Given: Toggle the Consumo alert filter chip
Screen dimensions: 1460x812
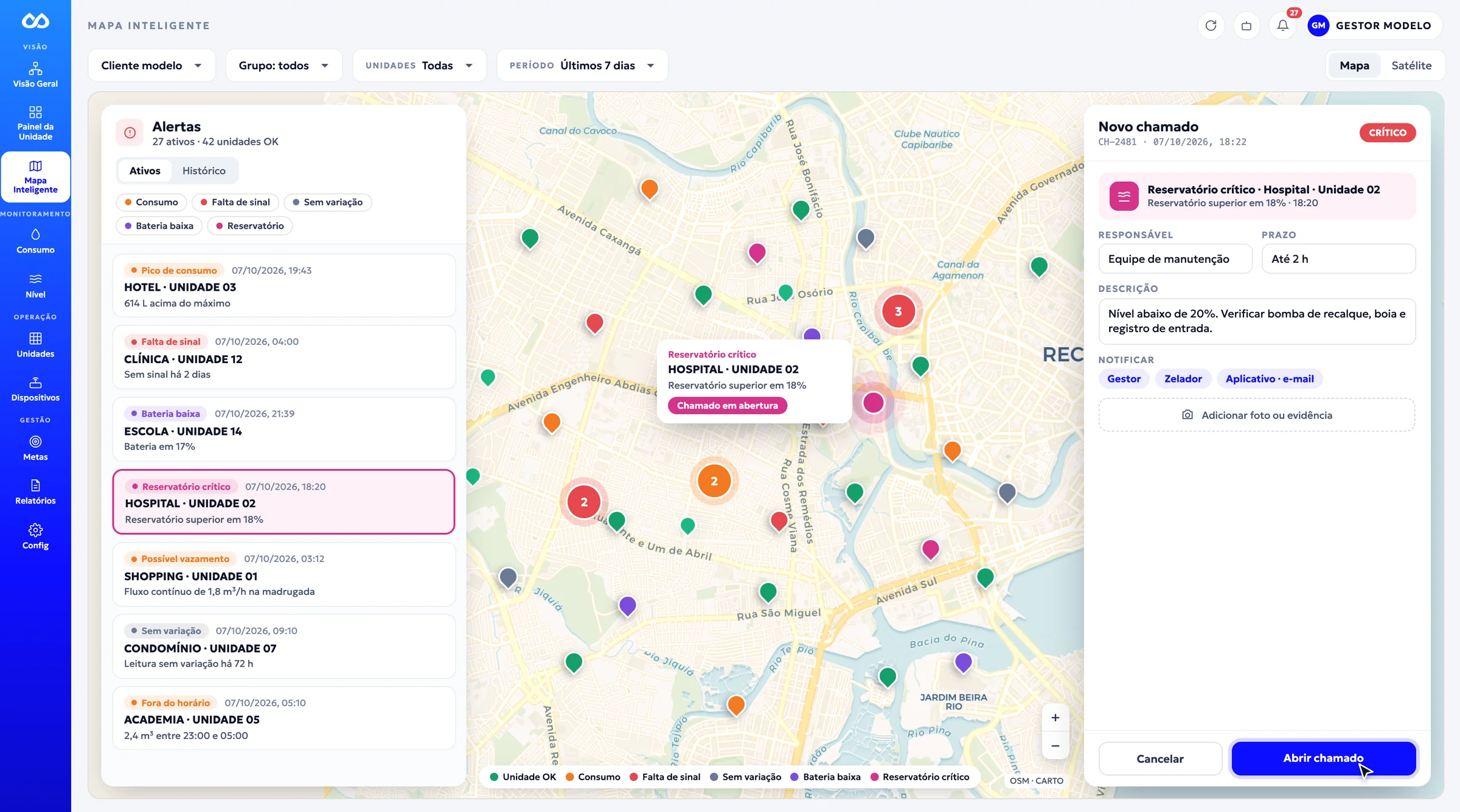Looking at the screenshot, I should coord(151,202).
